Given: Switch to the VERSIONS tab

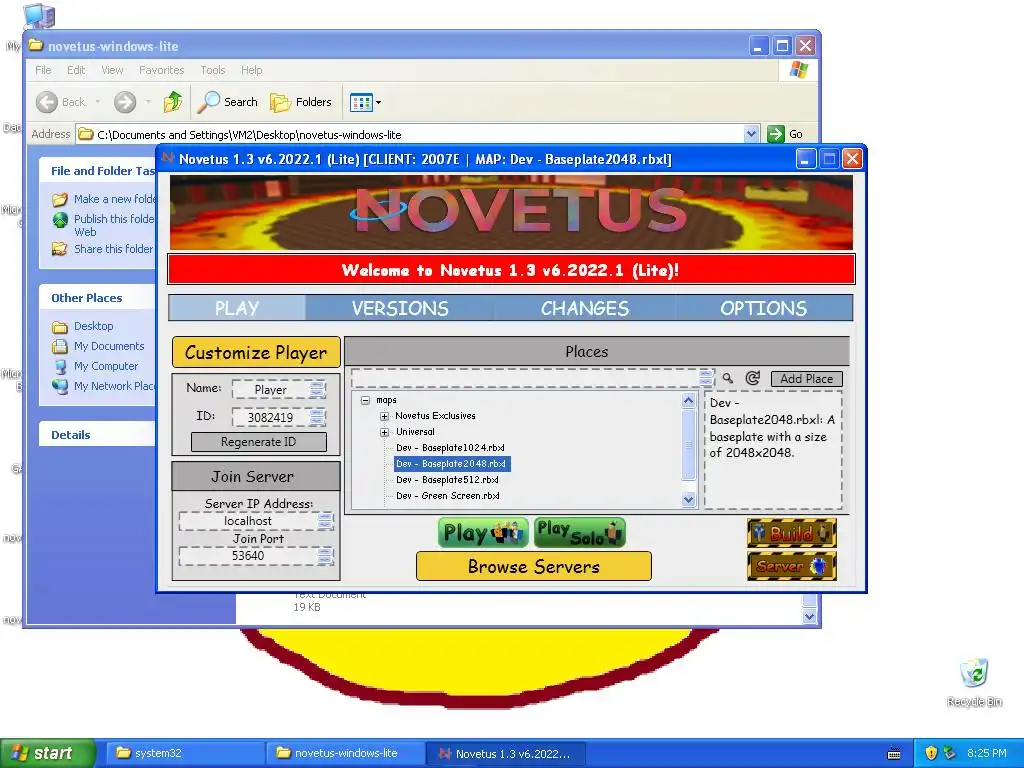Looking at the screenshot, I should (400, 308).
